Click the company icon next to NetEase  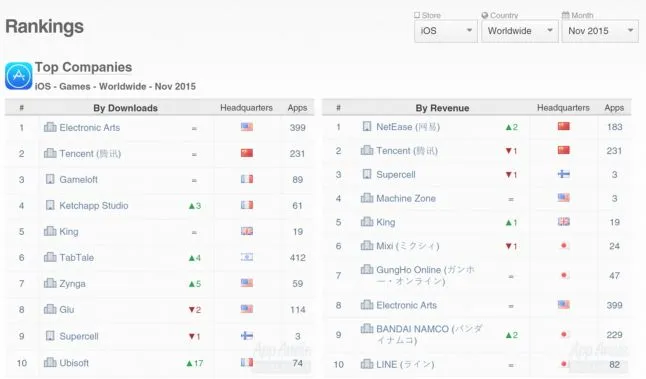coord(367,126)
